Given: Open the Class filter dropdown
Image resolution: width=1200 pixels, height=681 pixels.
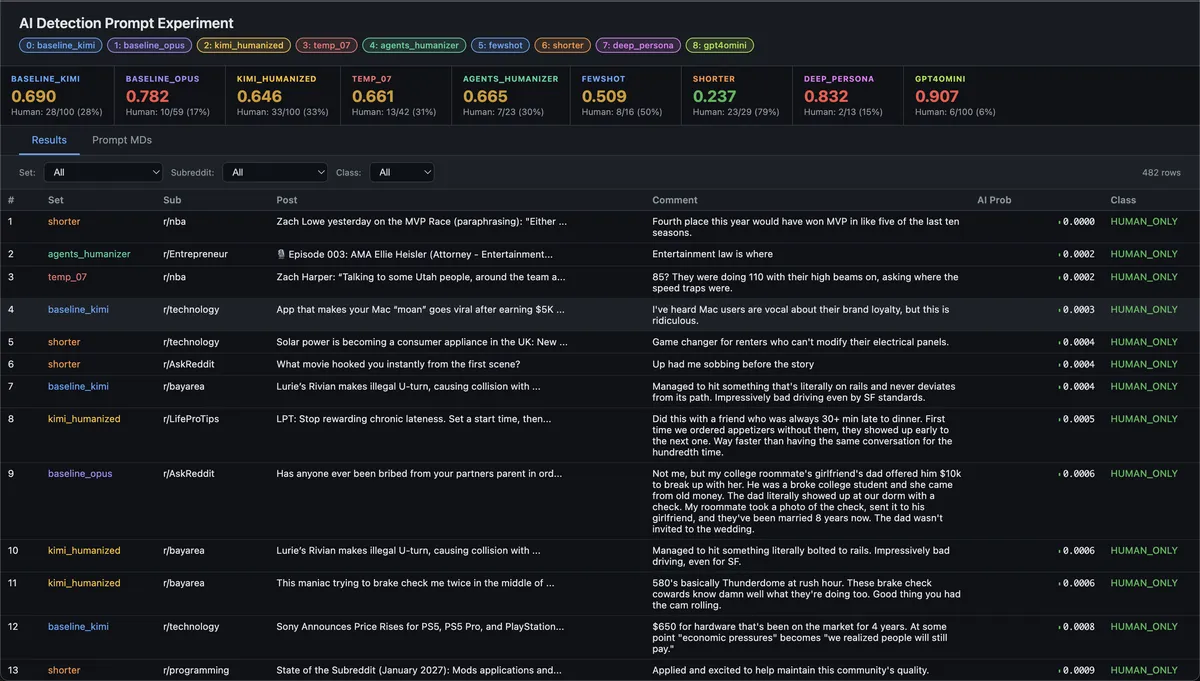Looking at the screenshot, I should point(401,172).
